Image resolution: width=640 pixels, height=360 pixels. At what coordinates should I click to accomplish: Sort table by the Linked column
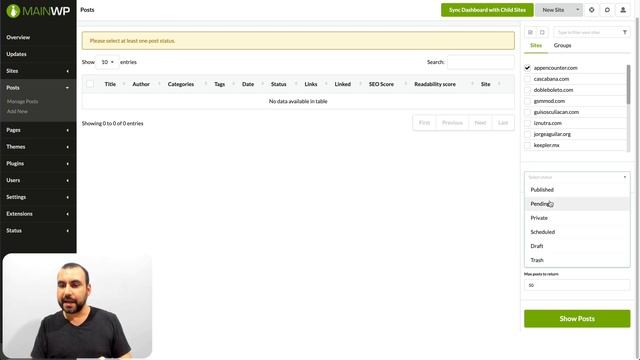point(342,84)
